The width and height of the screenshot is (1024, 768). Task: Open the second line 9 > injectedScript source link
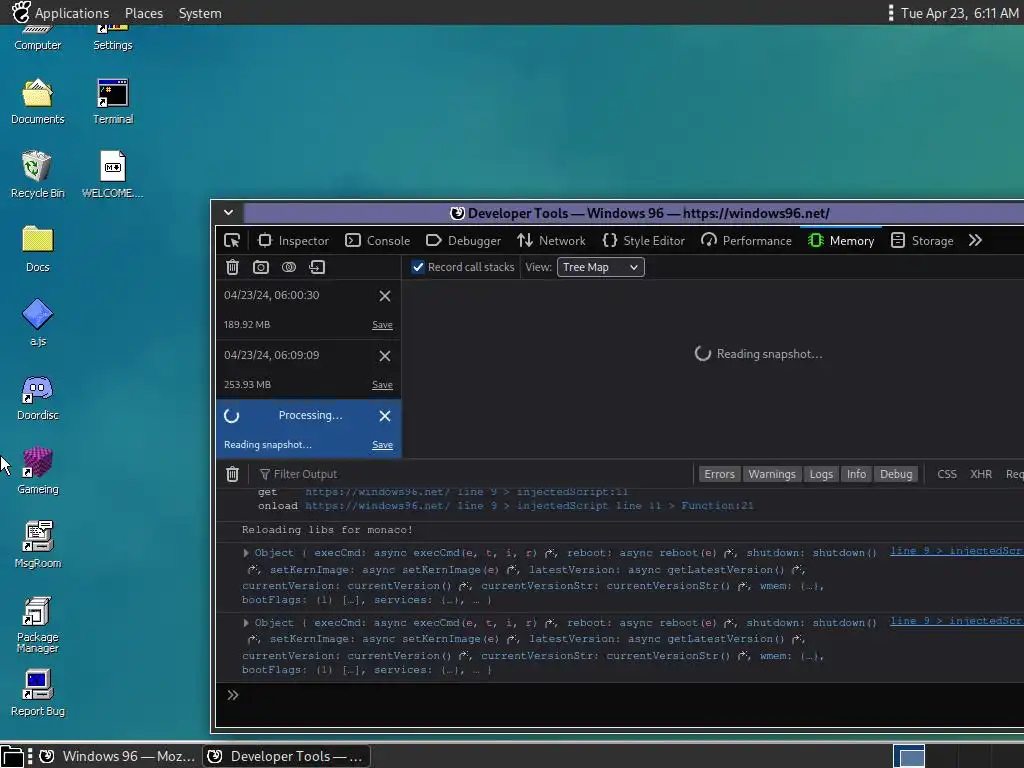tap(956, 621)
